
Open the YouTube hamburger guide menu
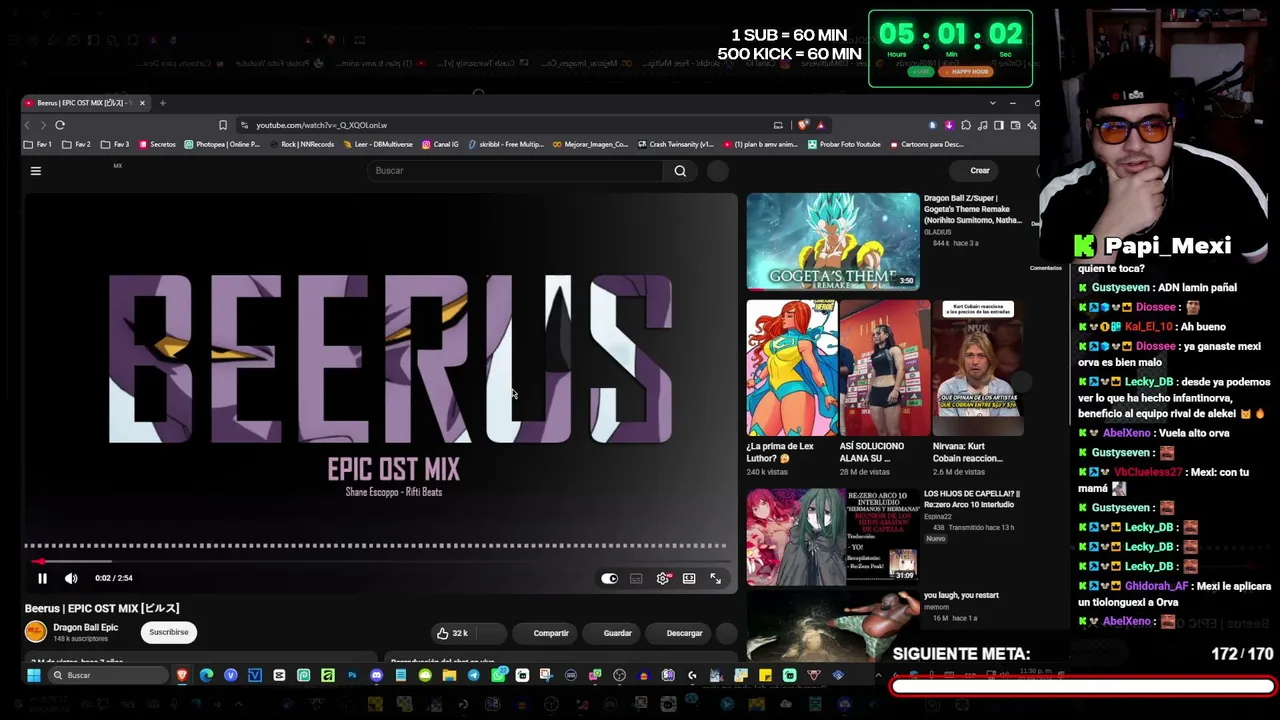point(35,171)
